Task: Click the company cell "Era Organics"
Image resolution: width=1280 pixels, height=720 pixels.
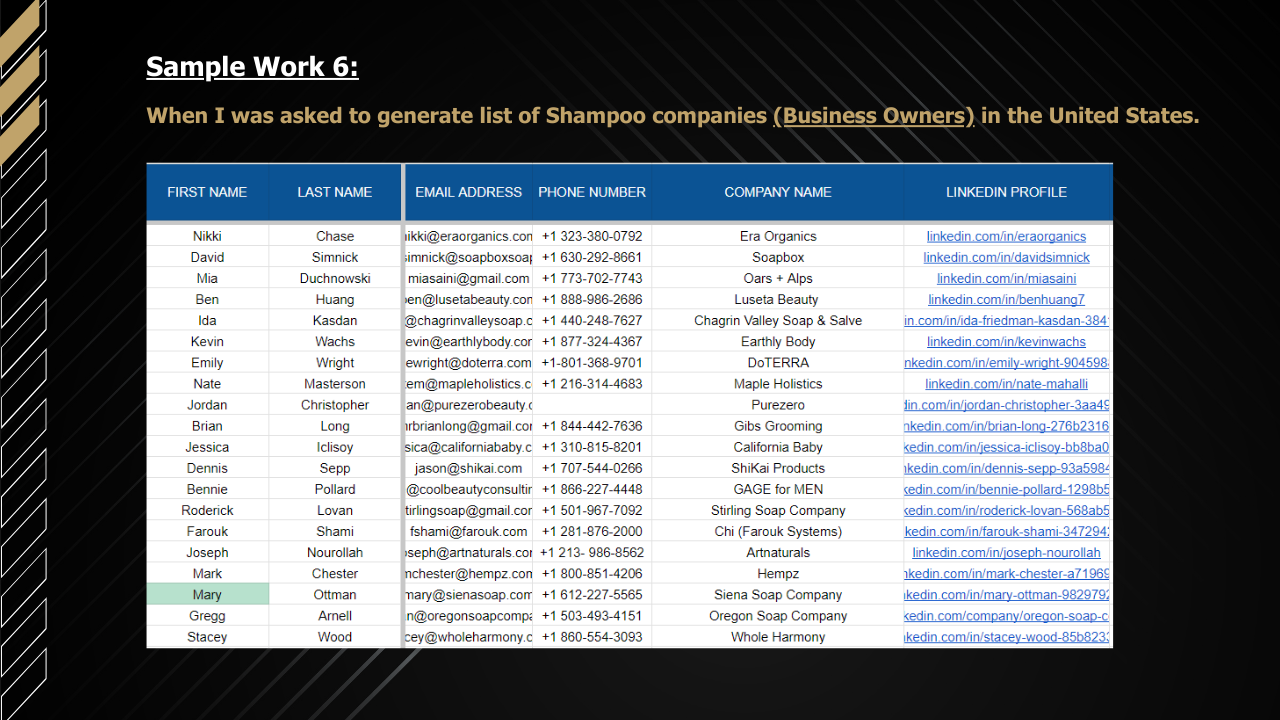Action: coord(778,237)
